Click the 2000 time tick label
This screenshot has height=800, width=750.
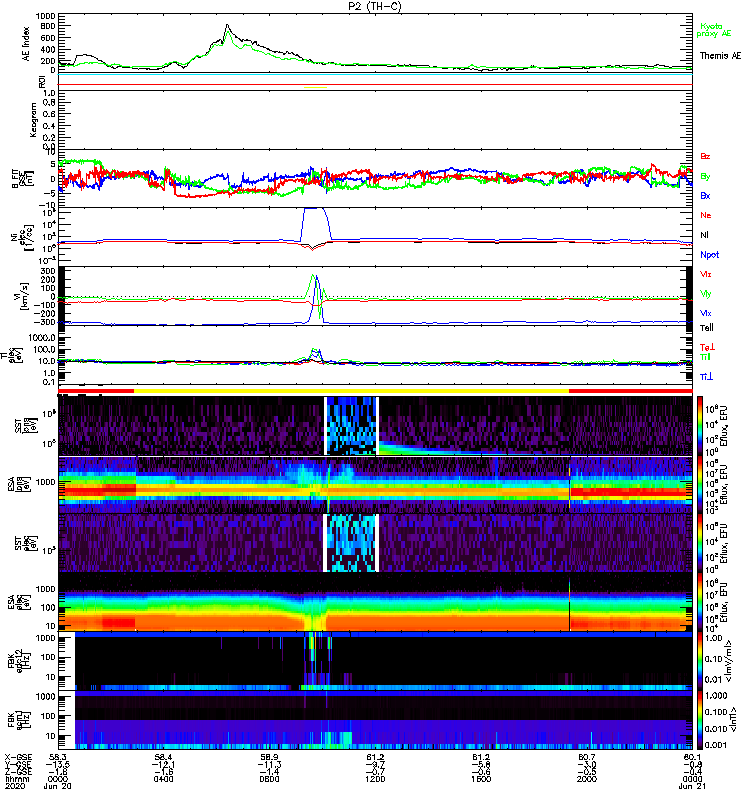click(x=586, y=779)
